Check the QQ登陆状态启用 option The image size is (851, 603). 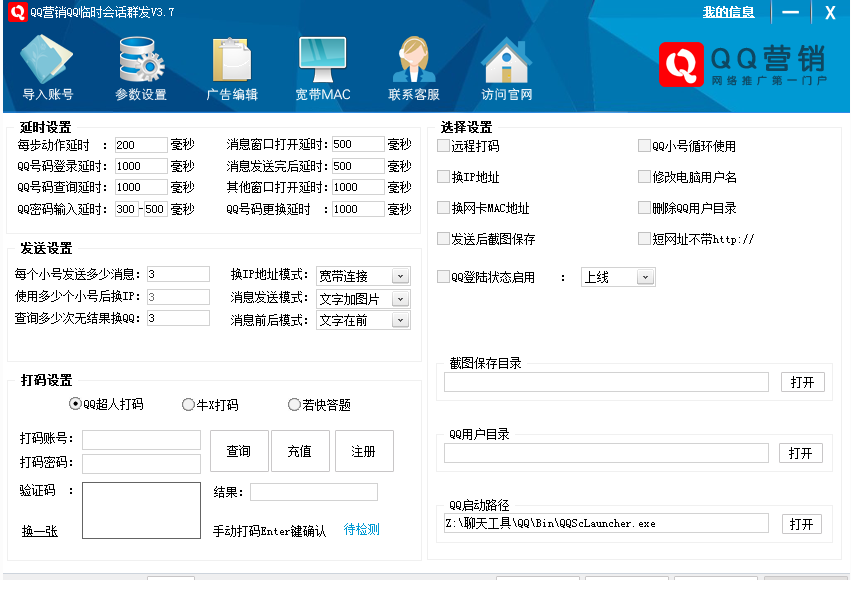tap(443, 277)
